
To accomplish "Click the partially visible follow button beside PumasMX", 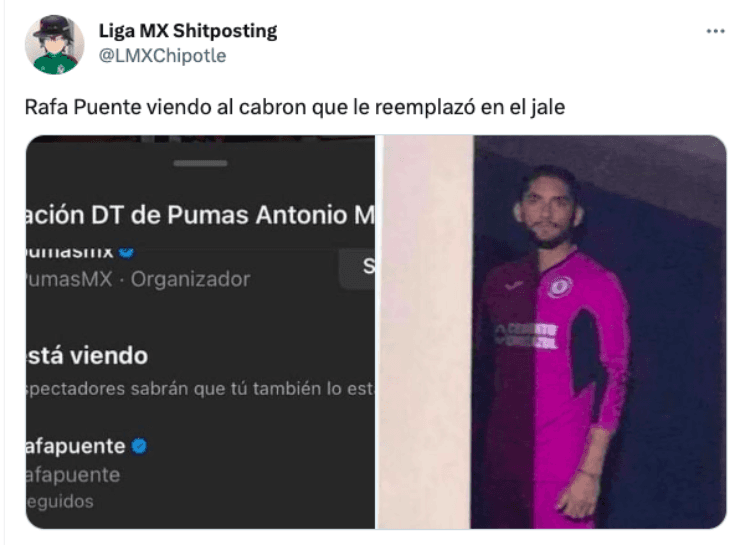I will point(357,268).
